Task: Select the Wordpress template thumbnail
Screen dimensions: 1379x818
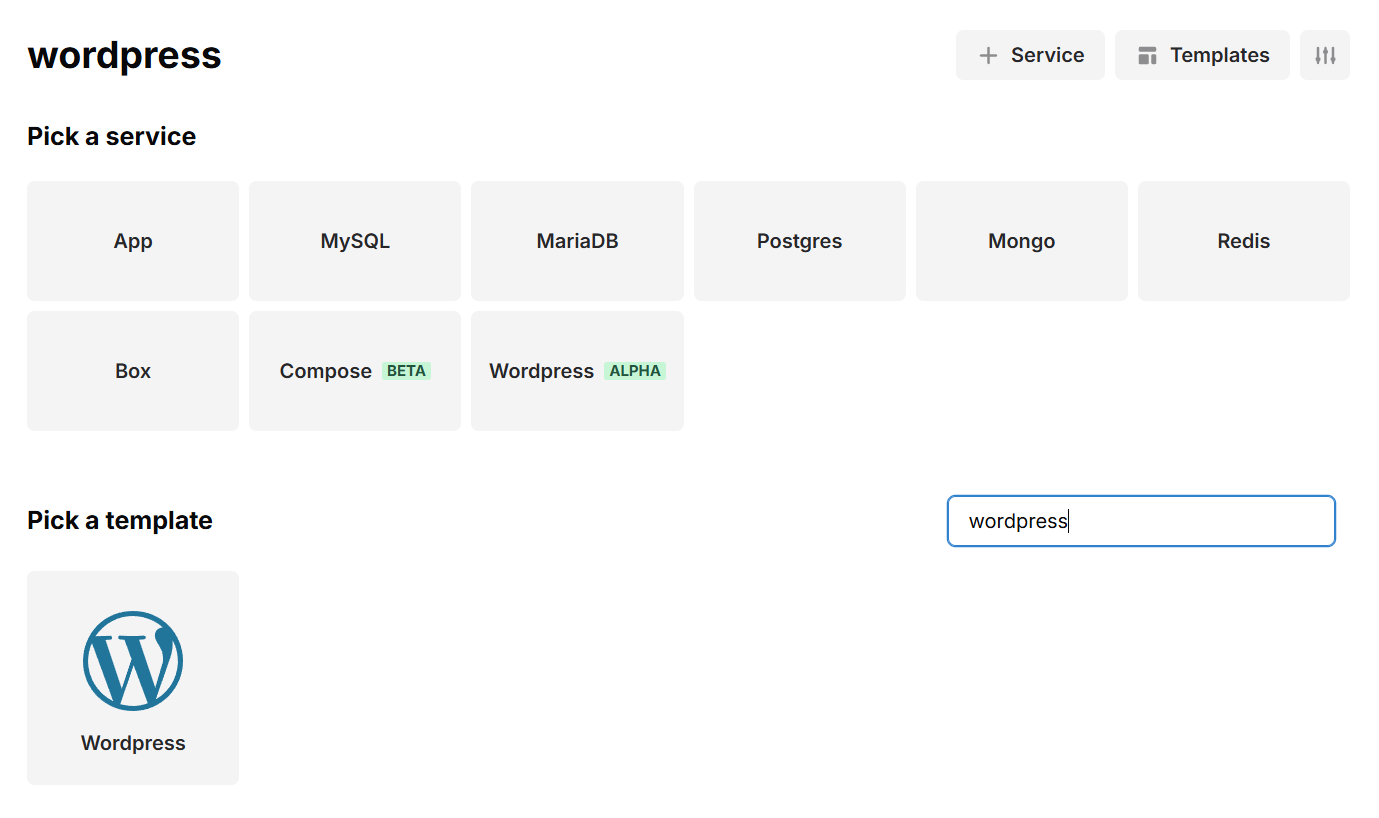Action: tap(133, 678)
